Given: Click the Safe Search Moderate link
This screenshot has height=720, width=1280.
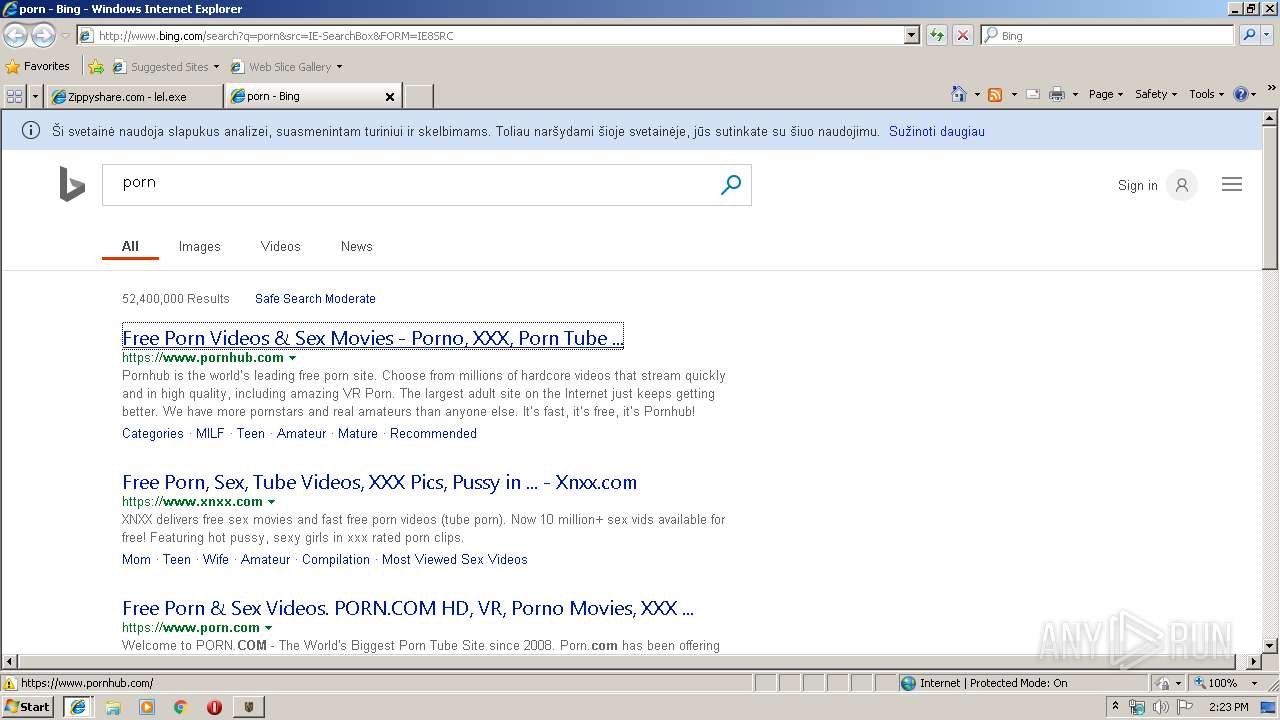Looking at the screenshot, I should [315, 298].
